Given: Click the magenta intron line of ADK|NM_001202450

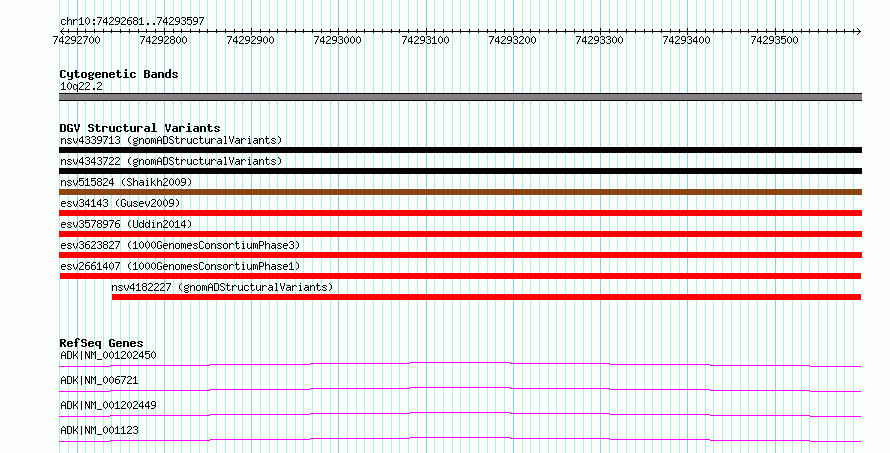Looking at the screenshot, I should (460, 364).
